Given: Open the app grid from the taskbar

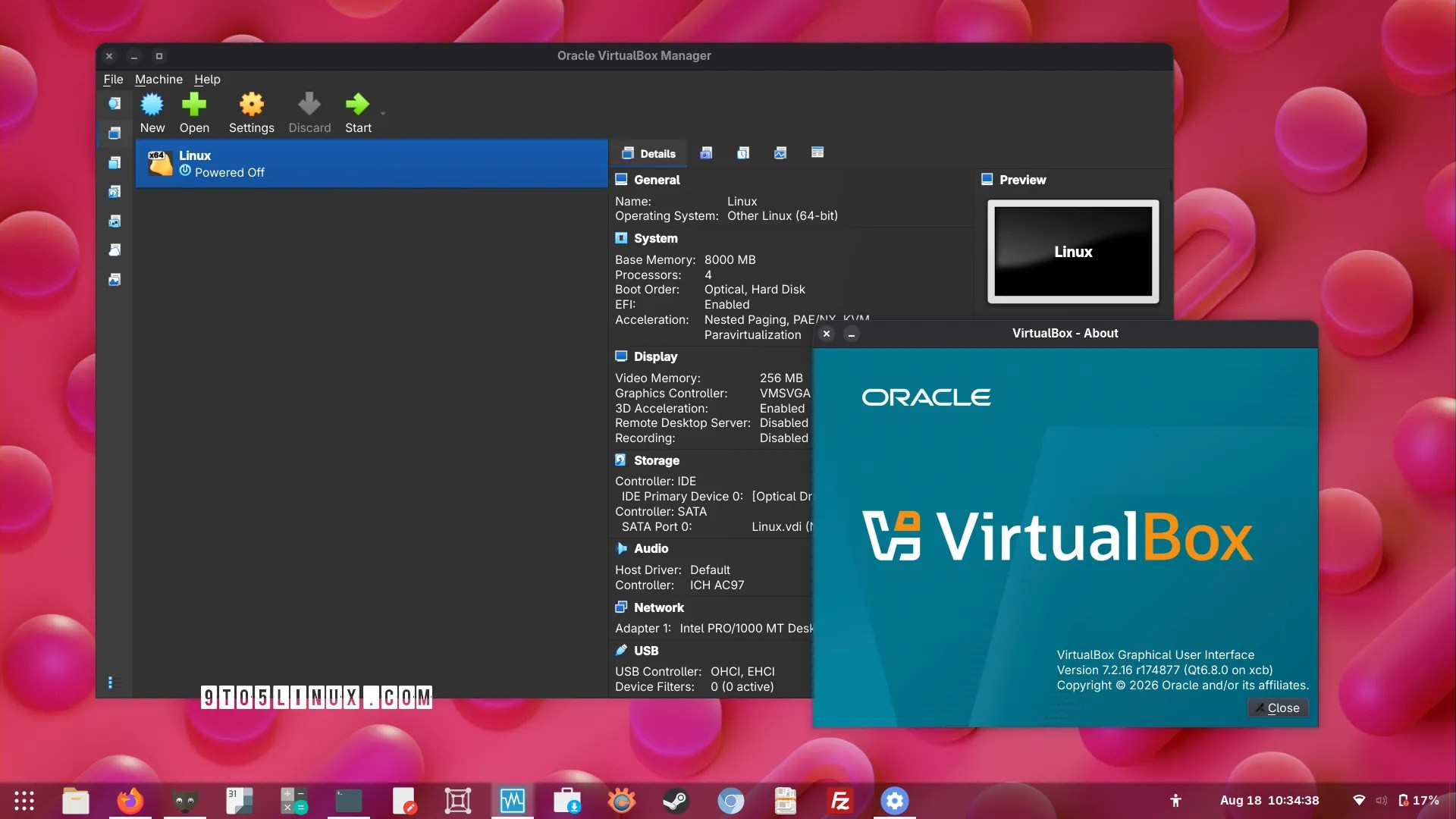Looking at the screenshot, I should 24,800.
